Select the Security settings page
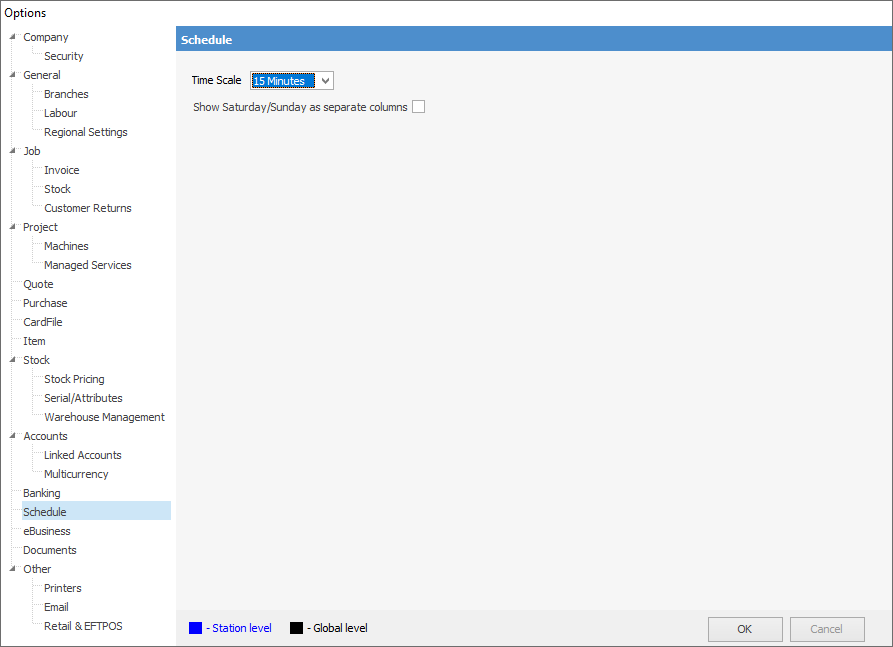The width and height of the screenshot is (893, 647). click(61, 55)
